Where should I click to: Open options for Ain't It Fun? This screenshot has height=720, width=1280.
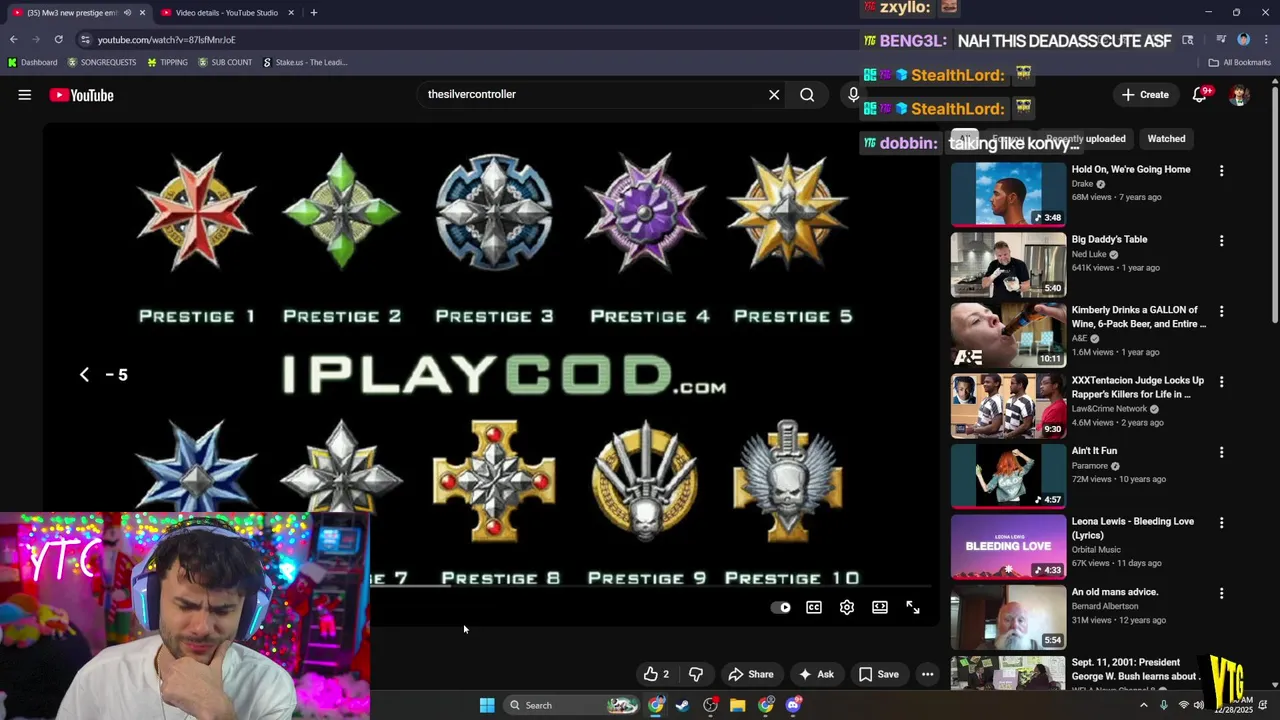coord(1221,453)
